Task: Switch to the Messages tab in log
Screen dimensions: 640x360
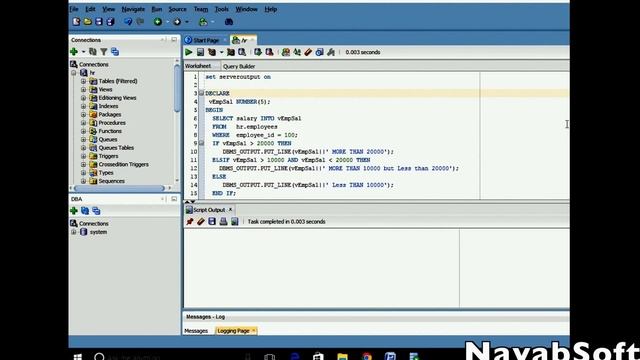Action: pos(196,331)
